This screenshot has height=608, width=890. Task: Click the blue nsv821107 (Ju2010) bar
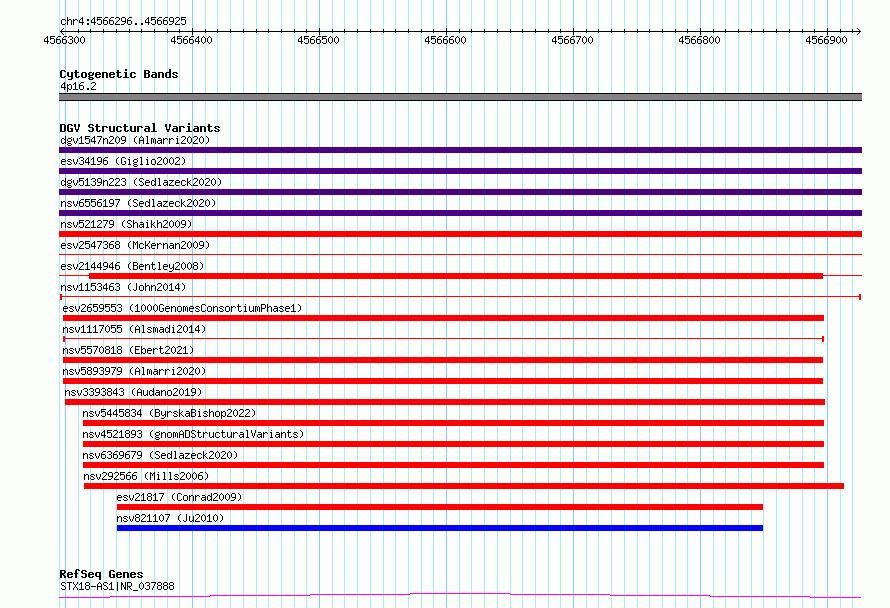pos(440,528)
